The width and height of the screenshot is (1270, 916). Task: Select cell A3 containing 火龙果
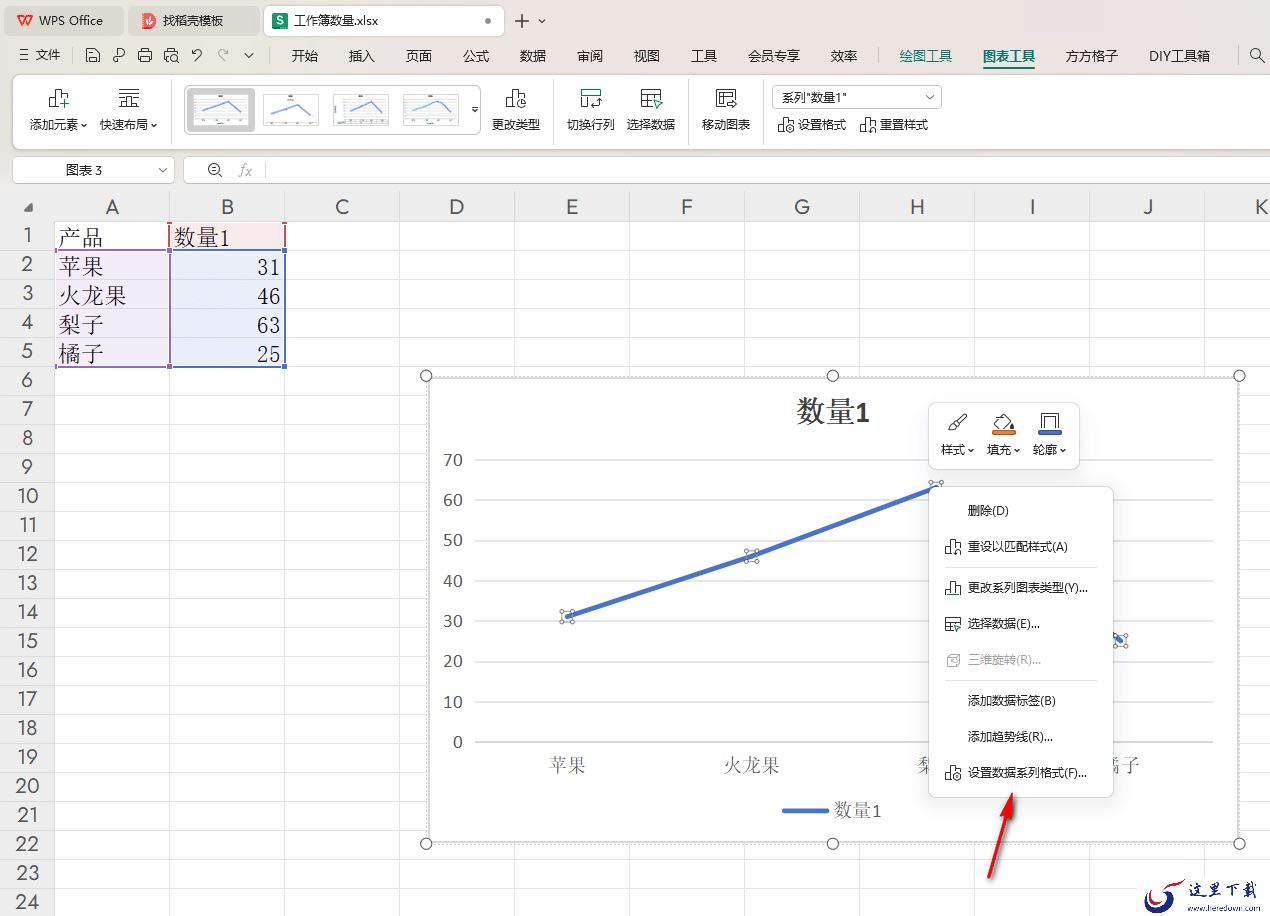click(112, 296)
